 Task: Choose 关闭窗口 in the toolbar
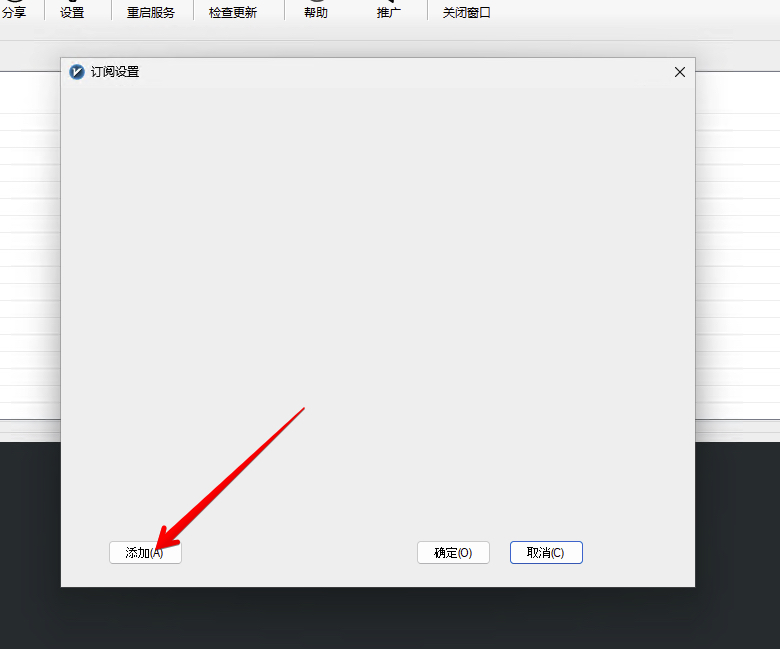[467, 11]
